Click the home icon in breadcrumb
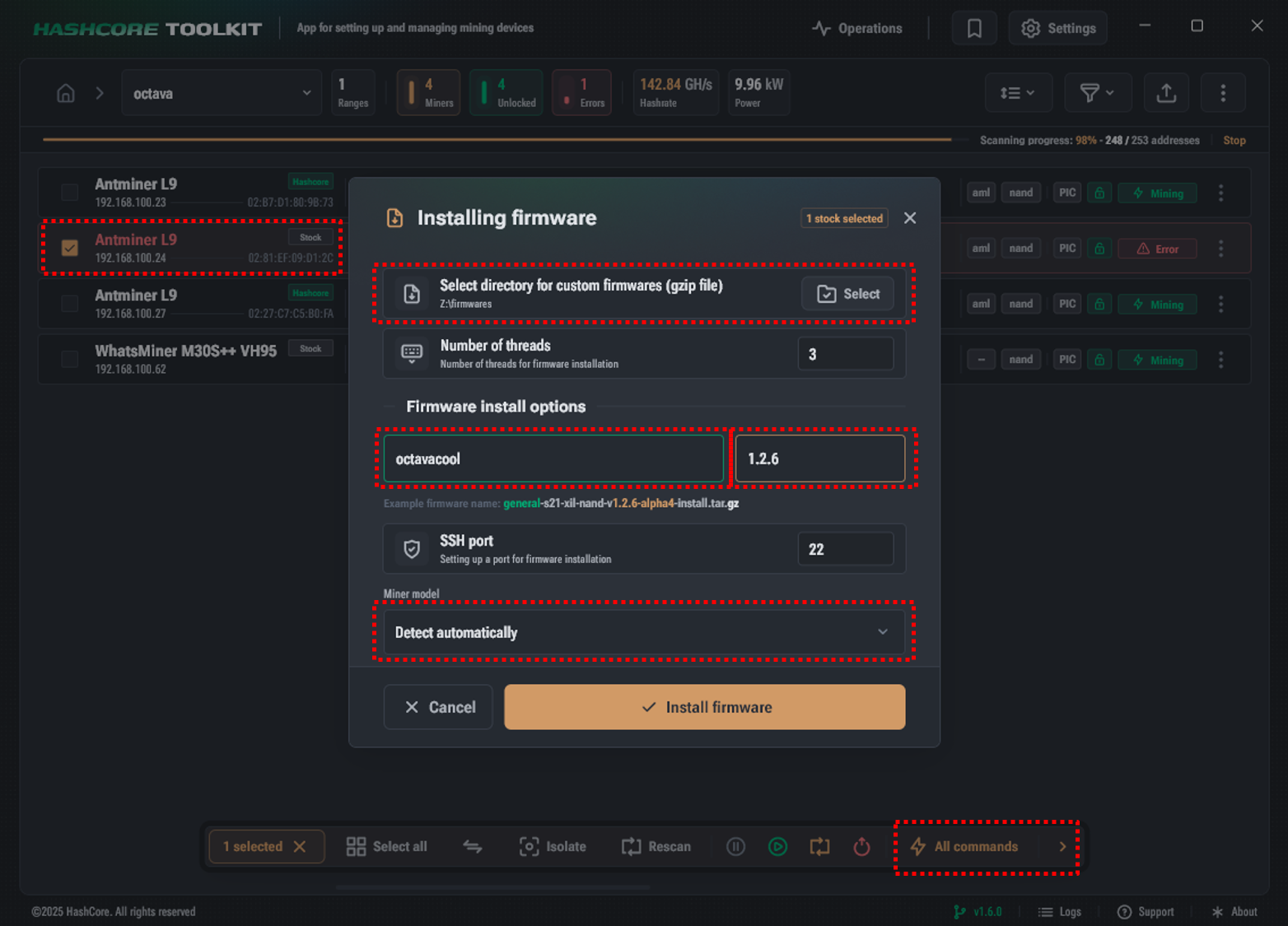This screenshot has height=926, width=1288. 66,93
